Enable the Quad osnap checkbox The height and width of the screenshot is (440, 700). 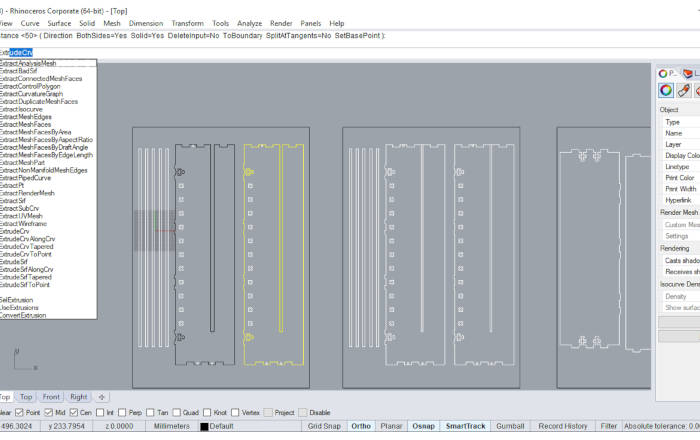point(177,412)
